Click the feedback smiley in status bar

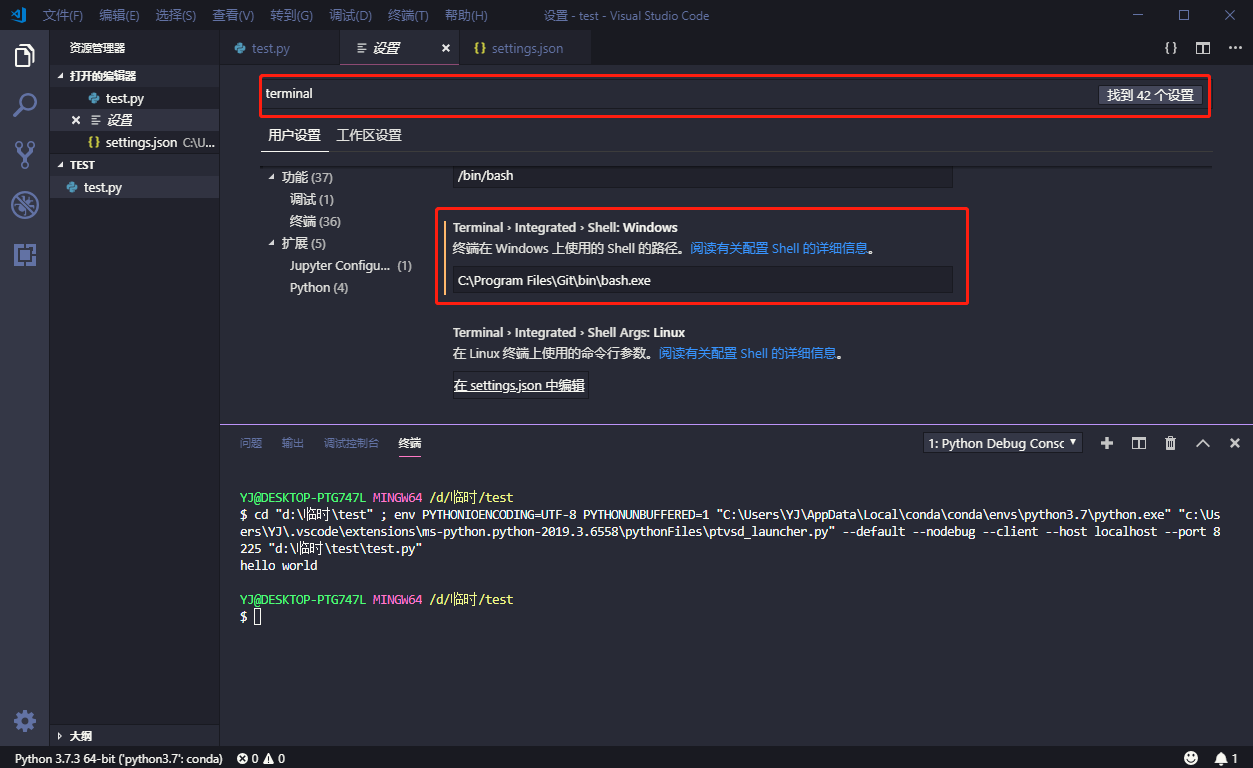[1191, 758]
